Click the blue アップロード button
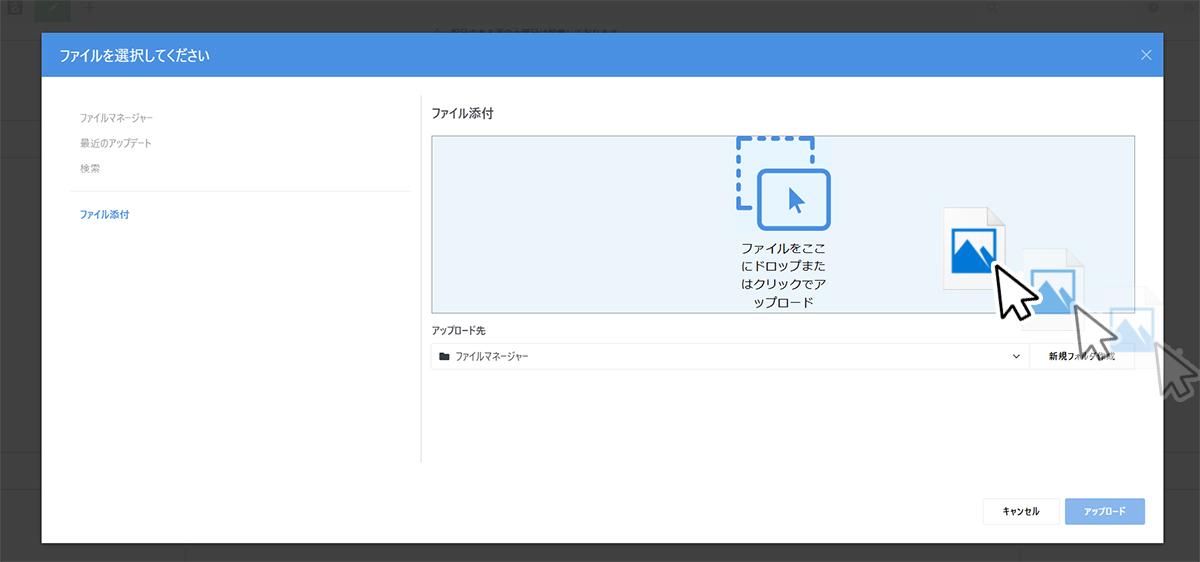Image resolution: width=1200 pixels, height=562 pixels. [x=1105, y=511]
